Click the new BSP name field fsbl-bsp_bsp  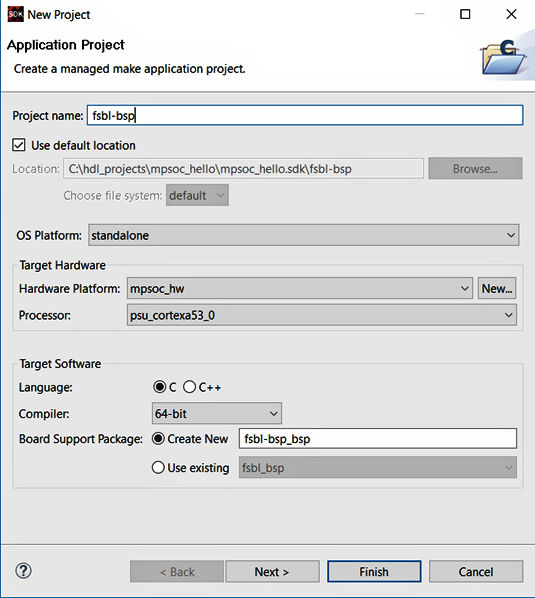click(x=378, y=439)
